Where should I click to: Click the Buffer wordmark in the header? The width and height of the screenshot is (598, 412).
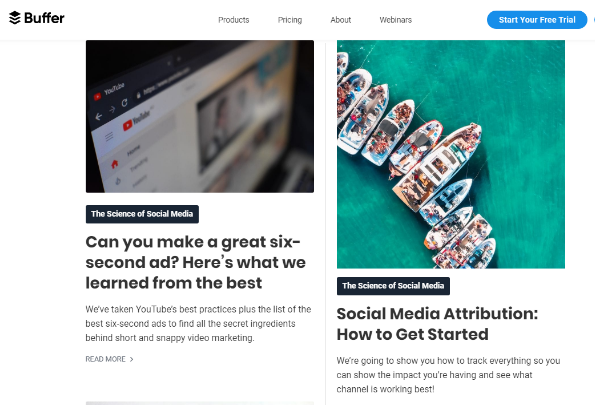pos(44,18)
